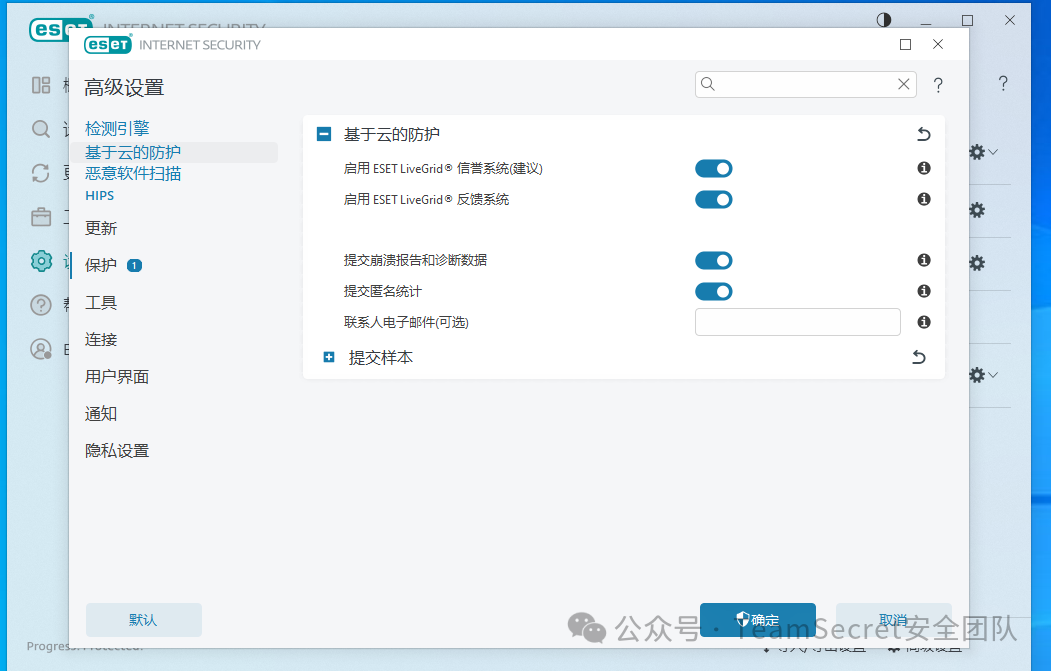Go to 更新 settings category
Viewport: 1051px width, 671px height.
(101, 229)
